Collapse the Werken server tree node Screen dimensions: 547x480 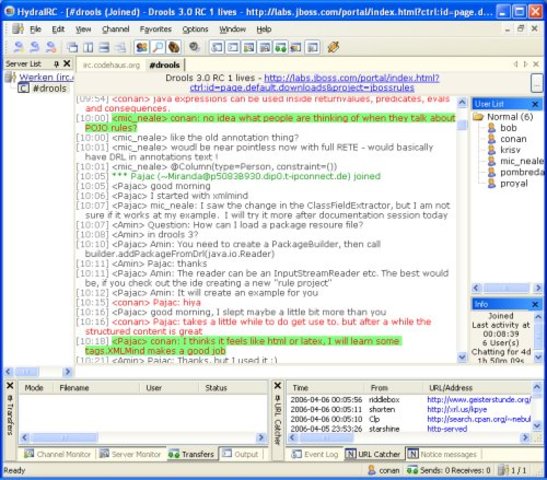click(10, 77)
